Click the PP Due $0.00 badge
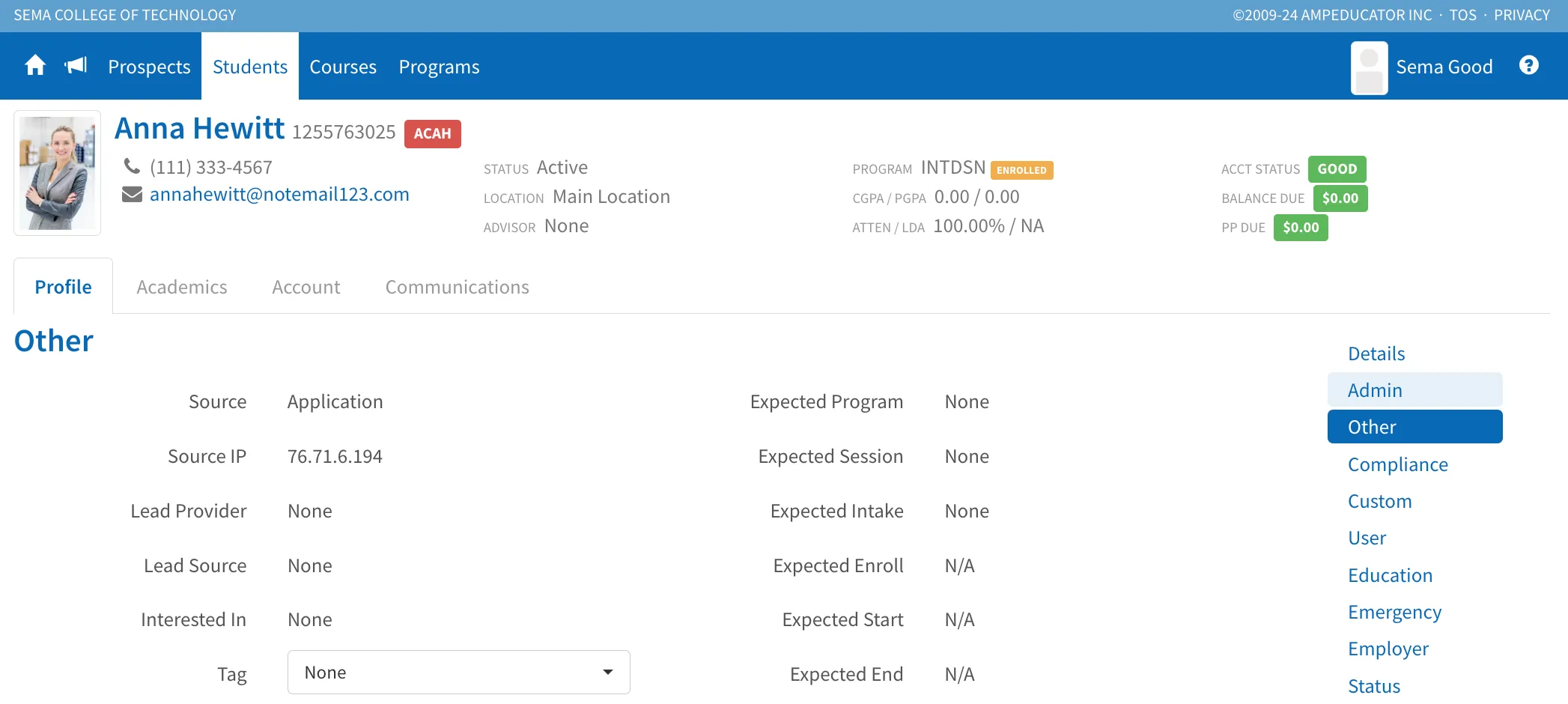Viewport: 1568px width, 704px height. (x=1301, y=227)
